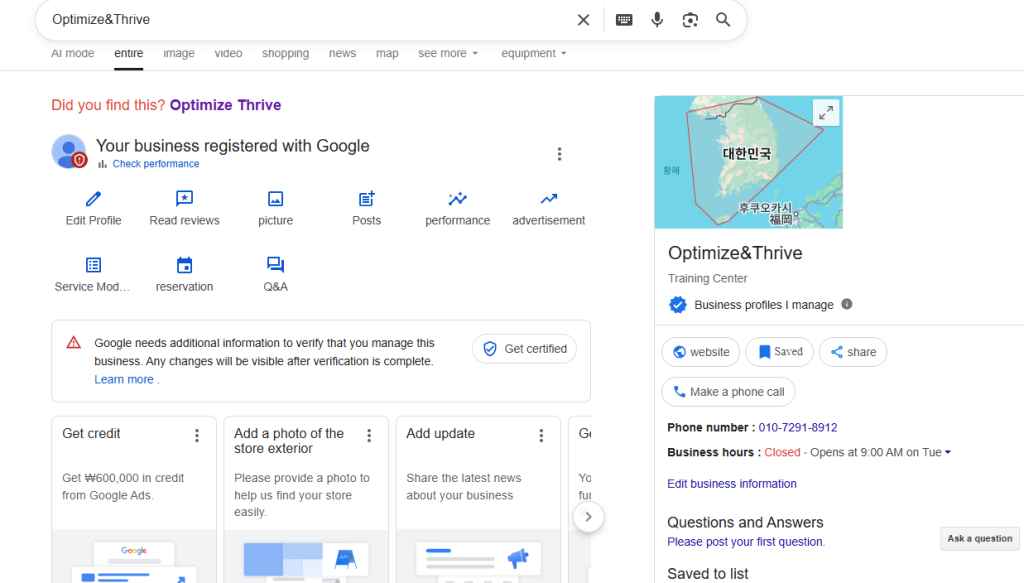Open the three-dot menu for Your business section
This screenshot has width=1024, height=583.
click(x=559, y=154)
